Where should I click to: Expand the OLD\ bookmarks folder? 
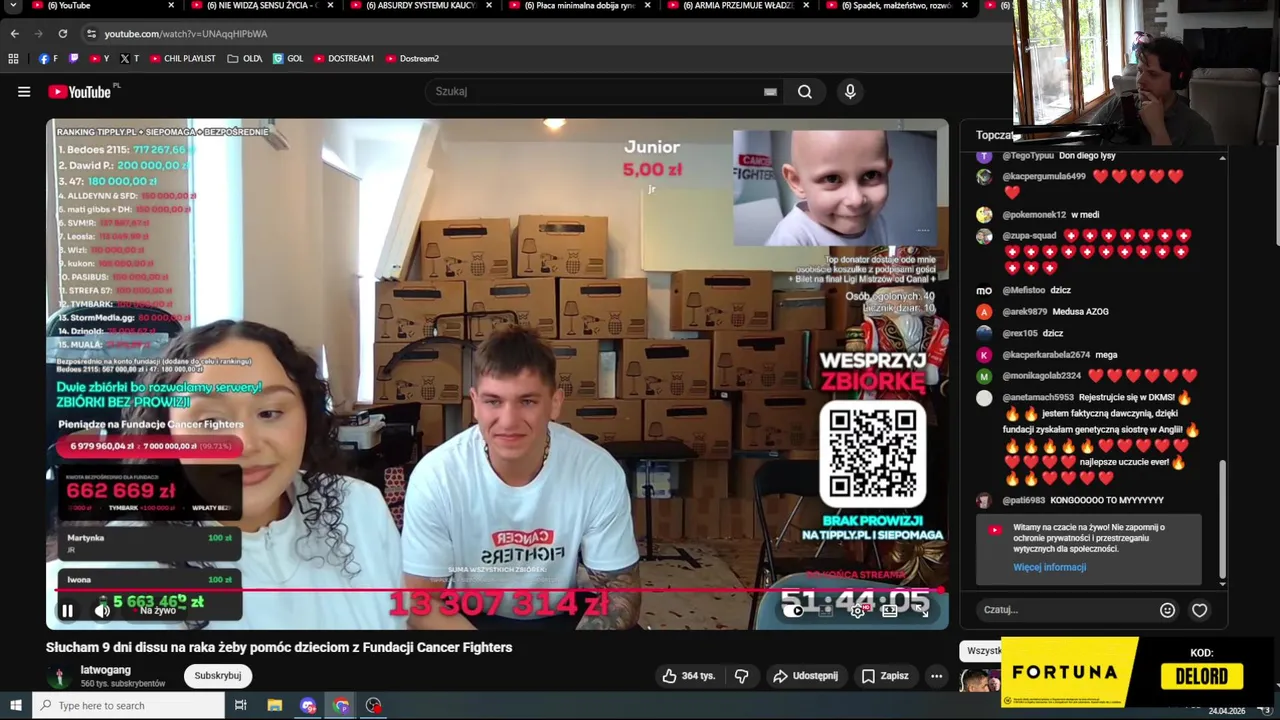[x=245, y=59]
